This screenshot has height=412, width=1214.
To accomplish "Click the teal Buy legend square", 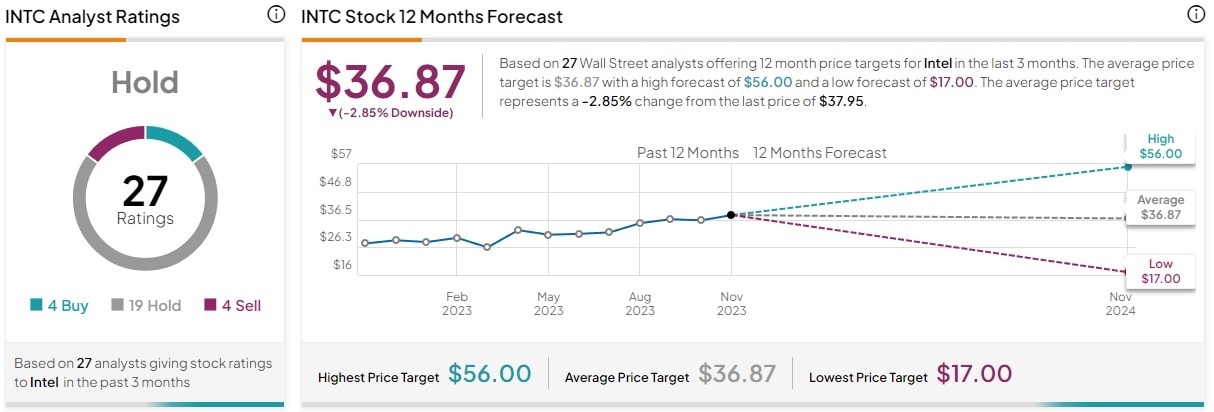I will click(37, 306).
